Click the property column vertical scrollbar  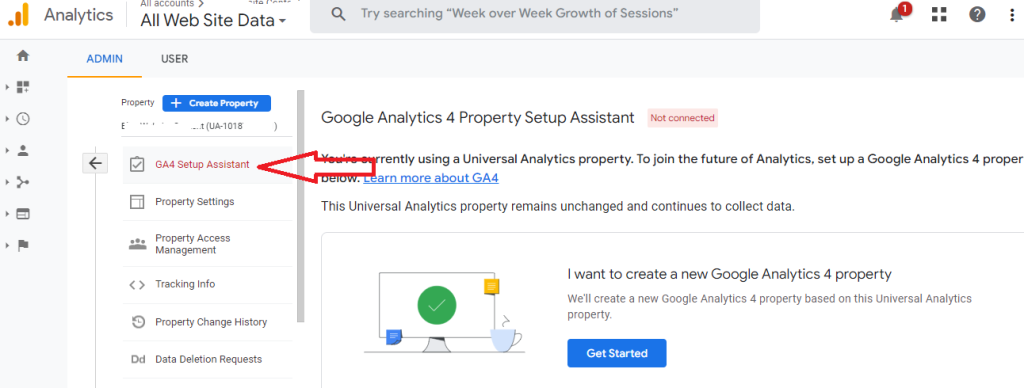300,206
